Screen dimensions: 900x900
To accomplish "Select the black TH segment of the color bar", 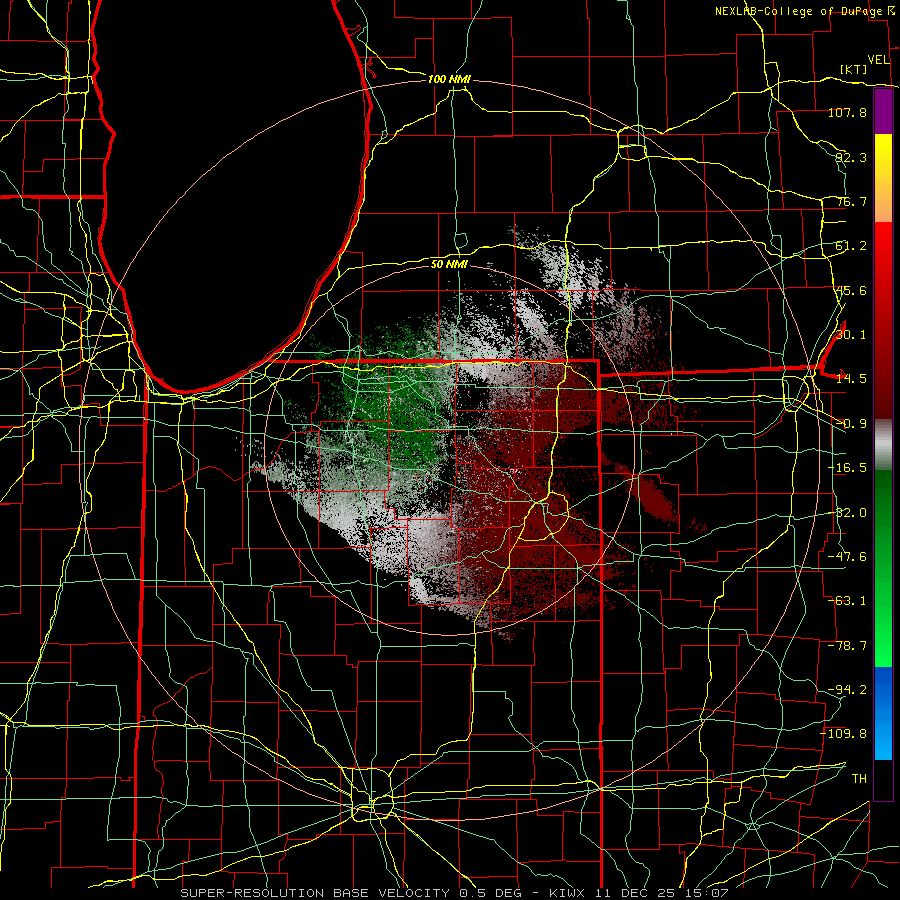I will 883,779.
